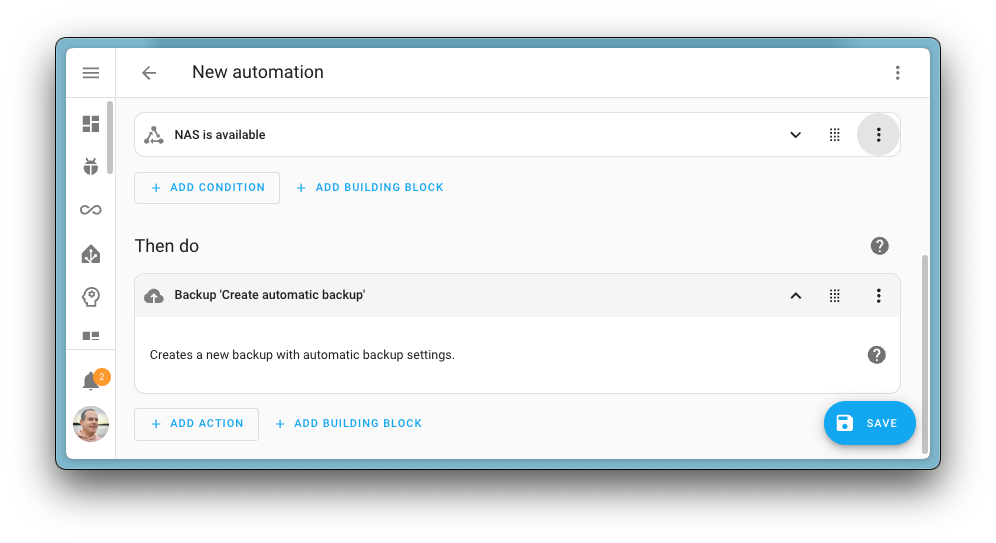Collapse the Backup action card
996x543 pixels.
tap(795, 295)
